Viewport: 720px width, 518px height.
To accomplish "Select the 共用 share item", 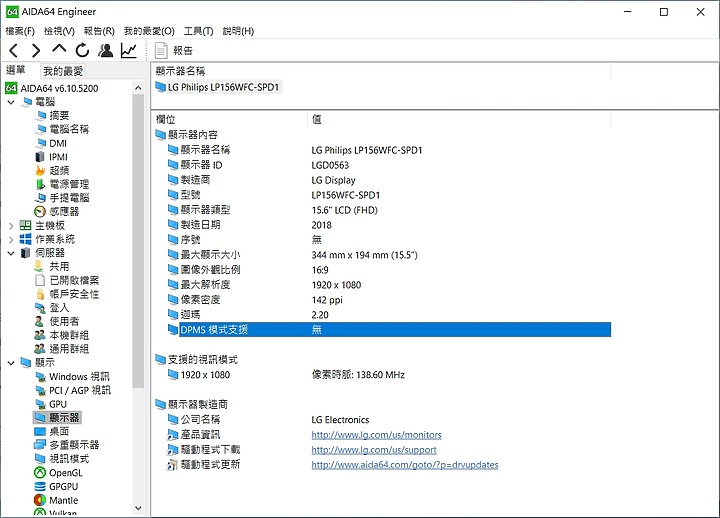I will click(x=52, y=266).
